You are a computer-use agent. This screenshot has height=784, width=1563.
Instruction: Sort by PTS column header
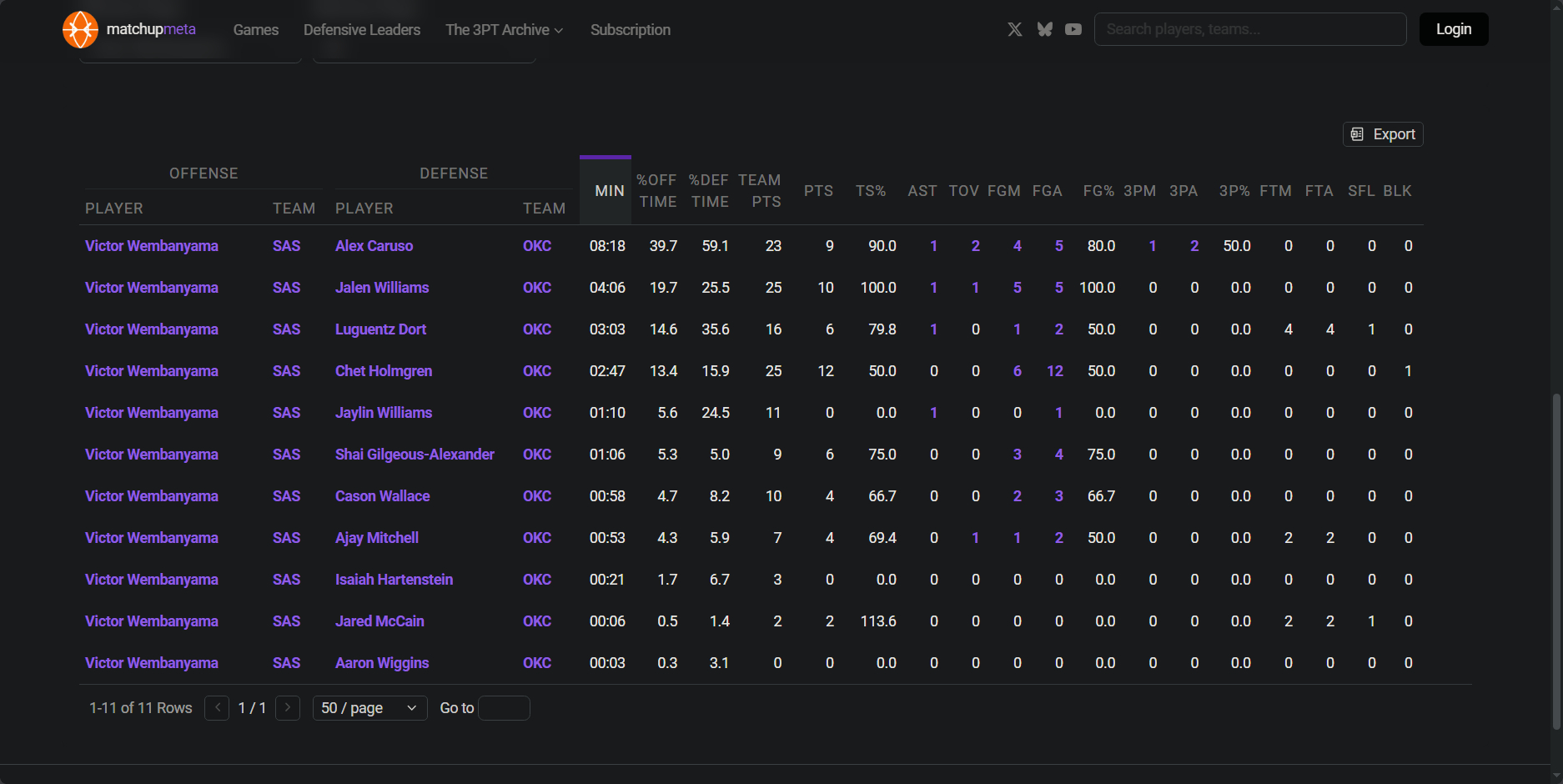click(819, 191)
